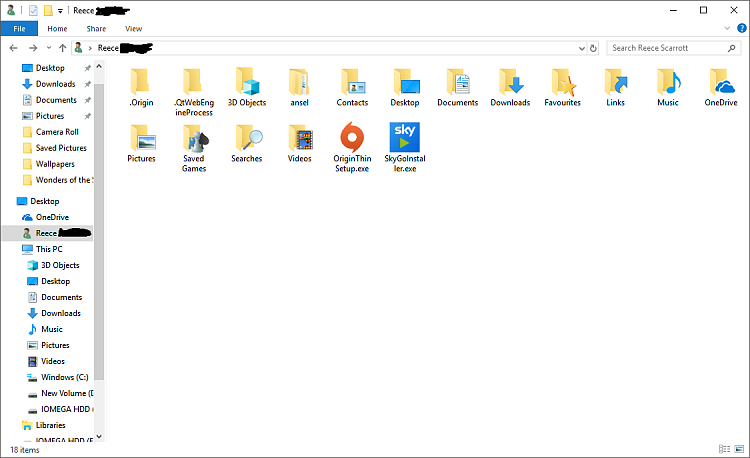Select pinned Downloads in Quick access
The image size is (750, 458).
click(55, 84)
